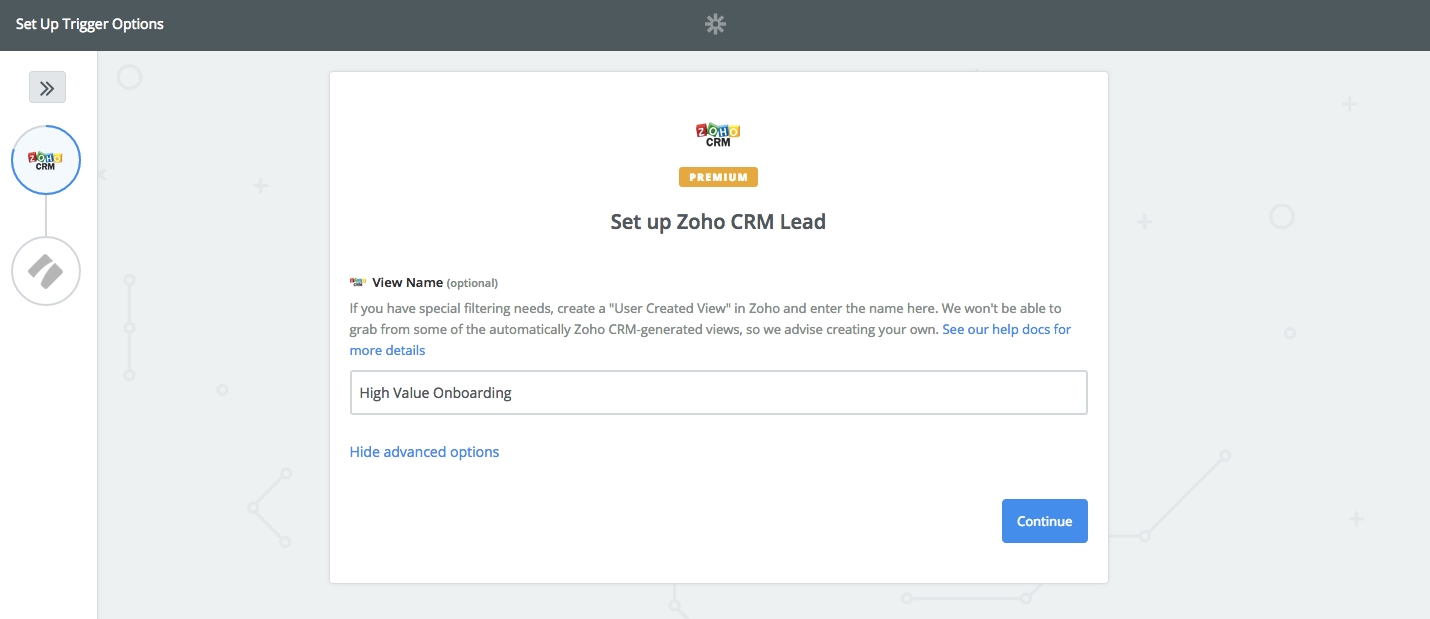The image size is (1430, 619).
Task: Click the connector line between sidebar steps
Action: [46, 216]
